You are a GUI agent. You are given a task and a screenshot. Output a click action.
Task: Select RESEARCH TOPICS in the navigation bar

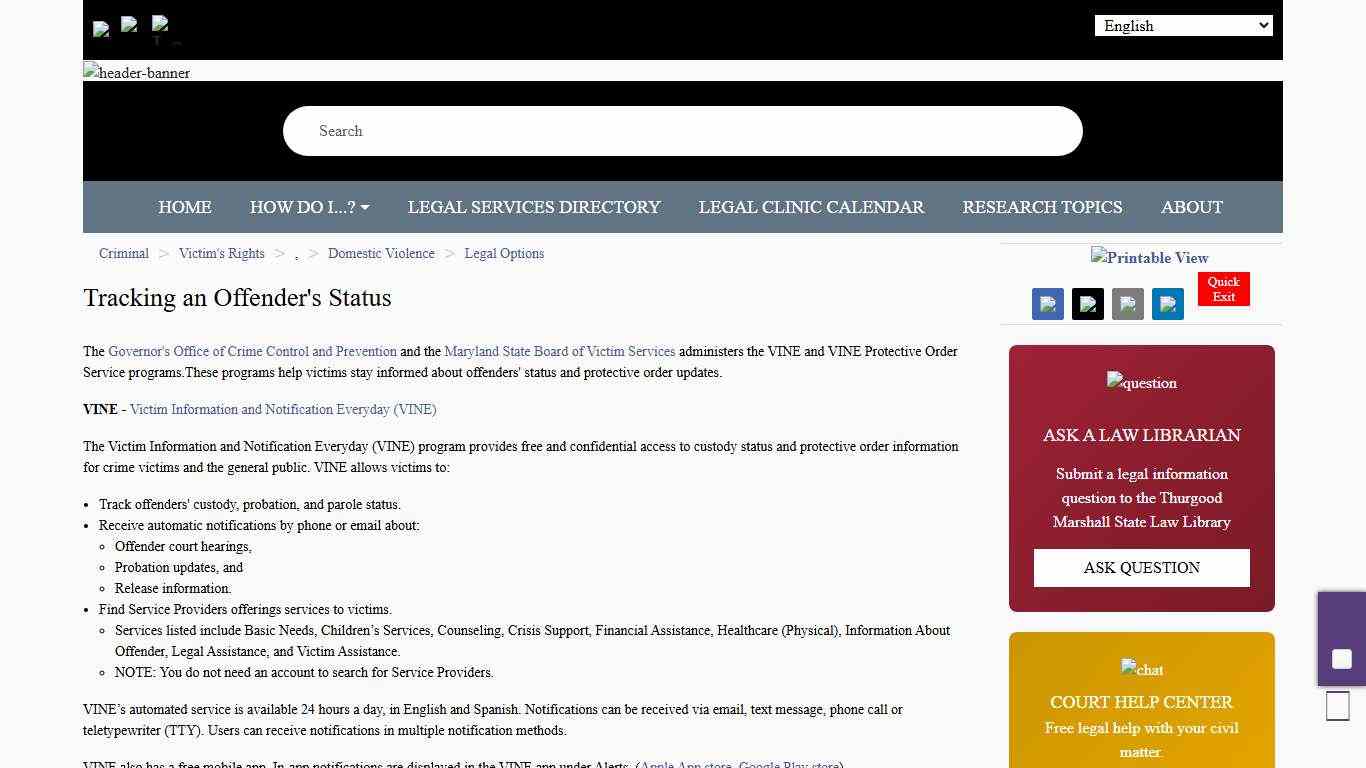(1042, 207)
